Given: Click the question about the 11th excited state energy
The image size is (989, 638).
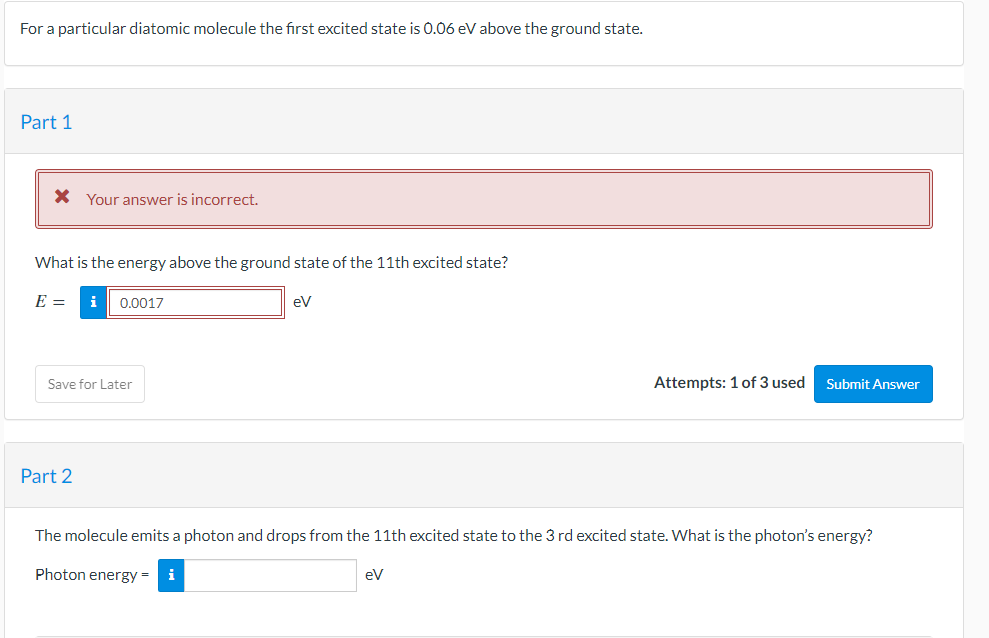Looking at the screenshot, I should 271,262.
